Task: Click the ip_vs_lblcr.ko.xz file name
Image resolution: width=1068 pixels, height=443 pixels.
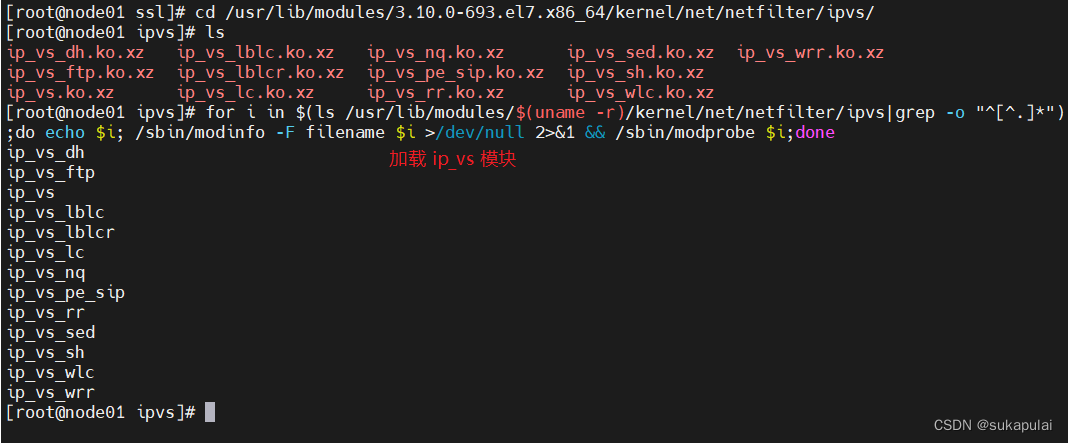Action: [x=261, y=72]
